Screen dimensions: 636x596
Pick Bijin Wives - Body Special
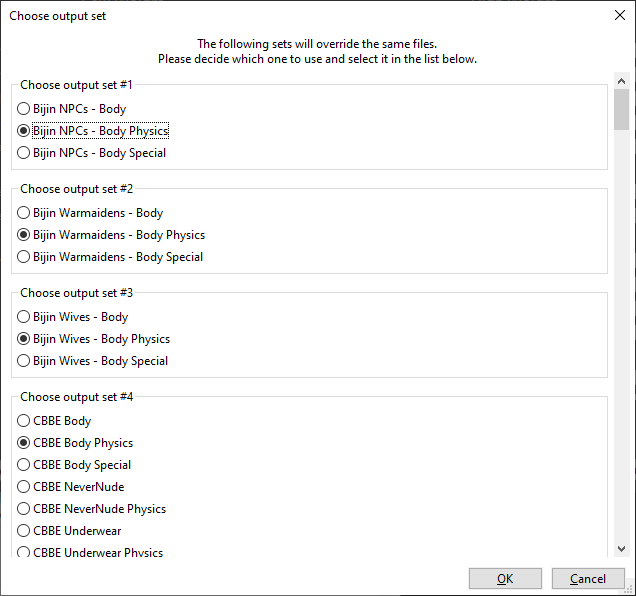coord(92,361)
